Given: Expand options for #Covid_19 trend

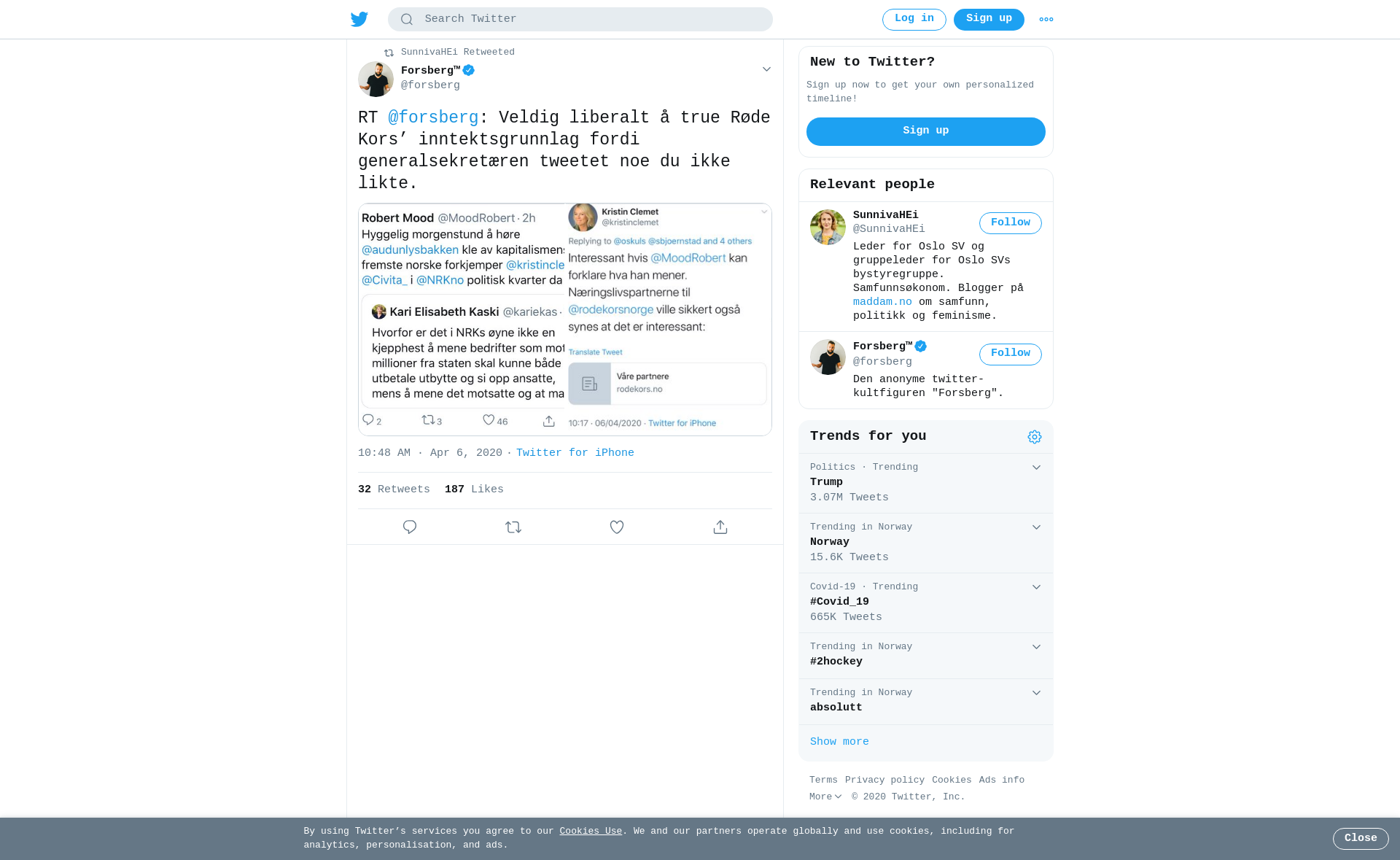Looking at the screenshot, I should [1036, 587].
